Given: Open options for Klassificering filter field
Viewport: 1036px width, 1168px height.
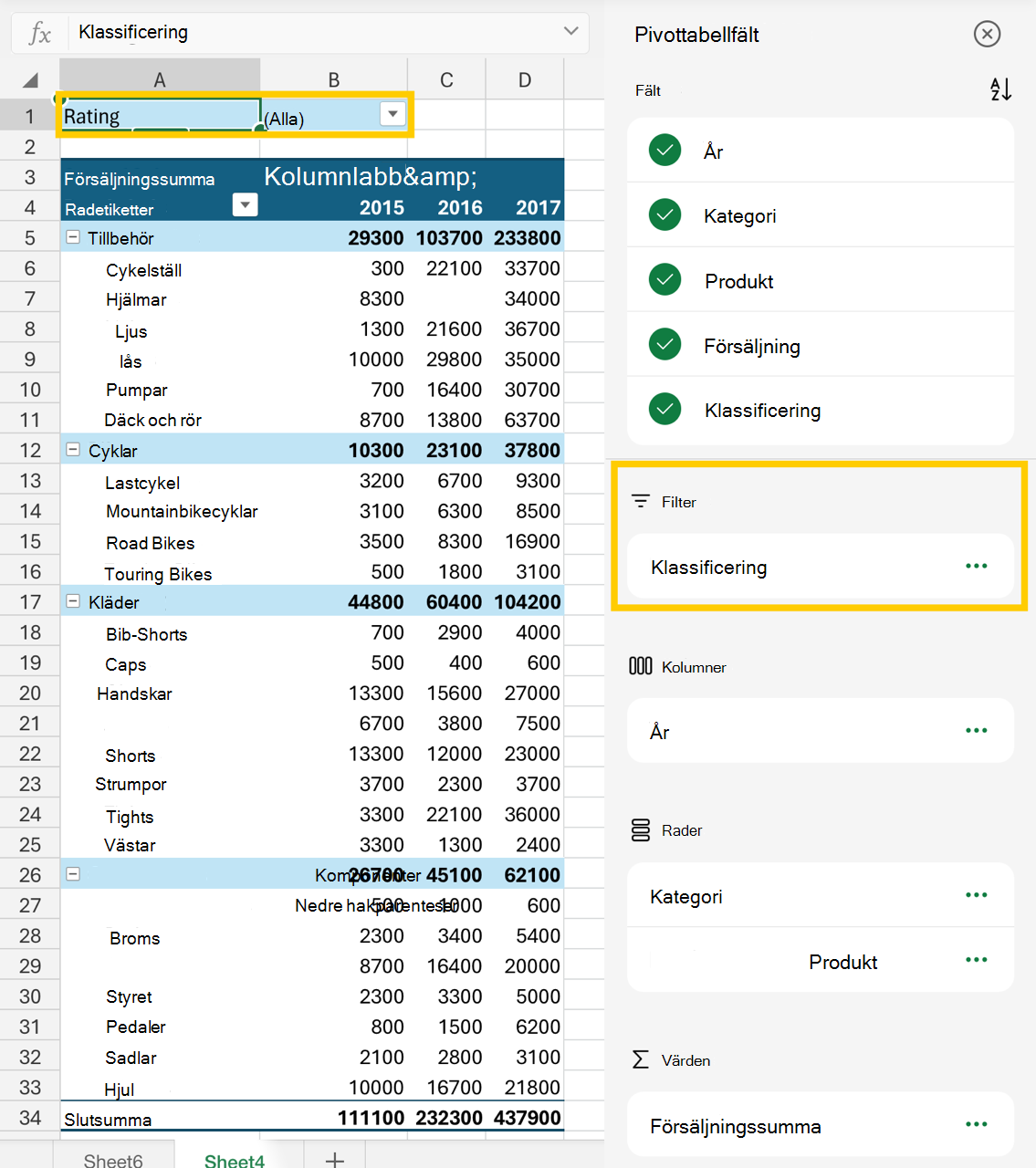Looking at the screenshot, I should tap(977, 567).
